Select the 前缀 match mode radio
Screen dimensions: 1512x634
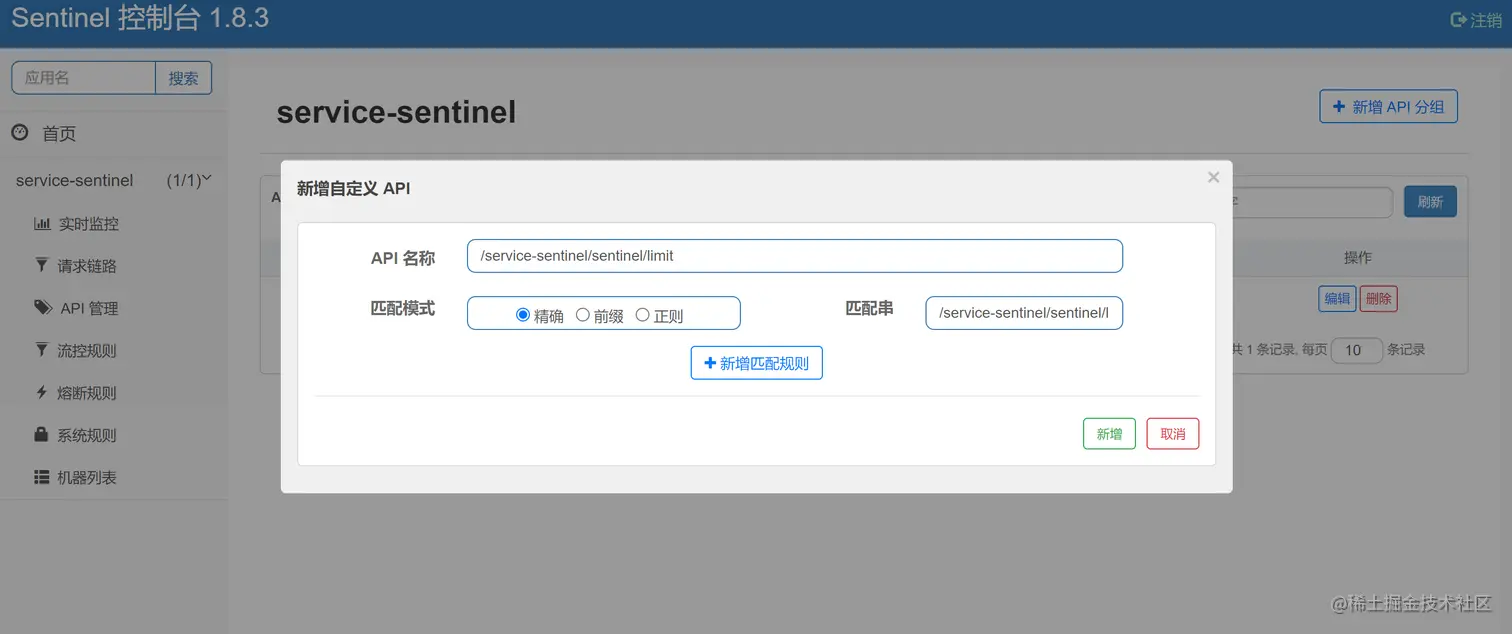pos(582,315)
